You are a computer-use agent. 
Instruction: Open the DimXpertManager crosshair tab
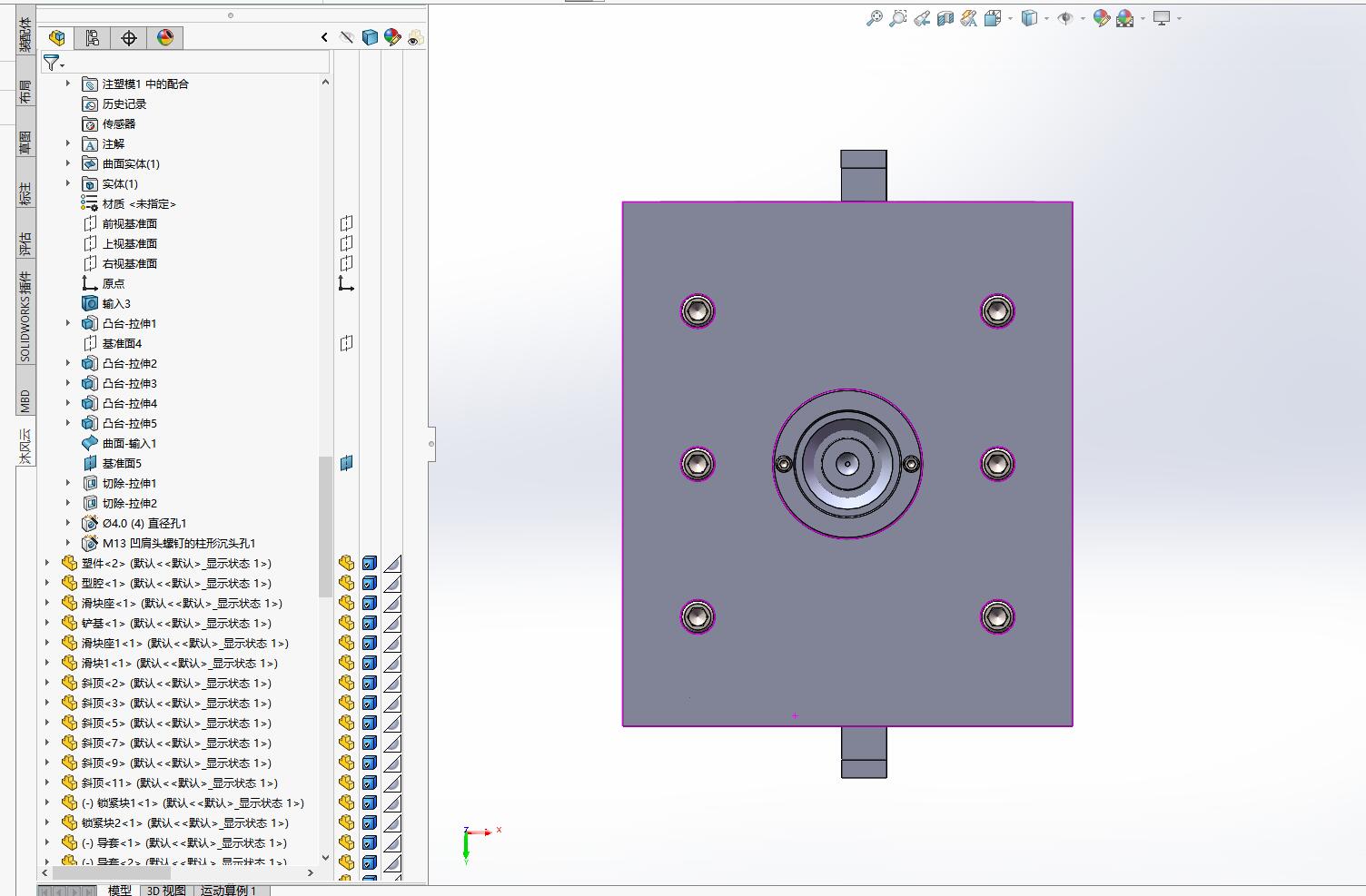pyautogui.click(x=129, y=37)
